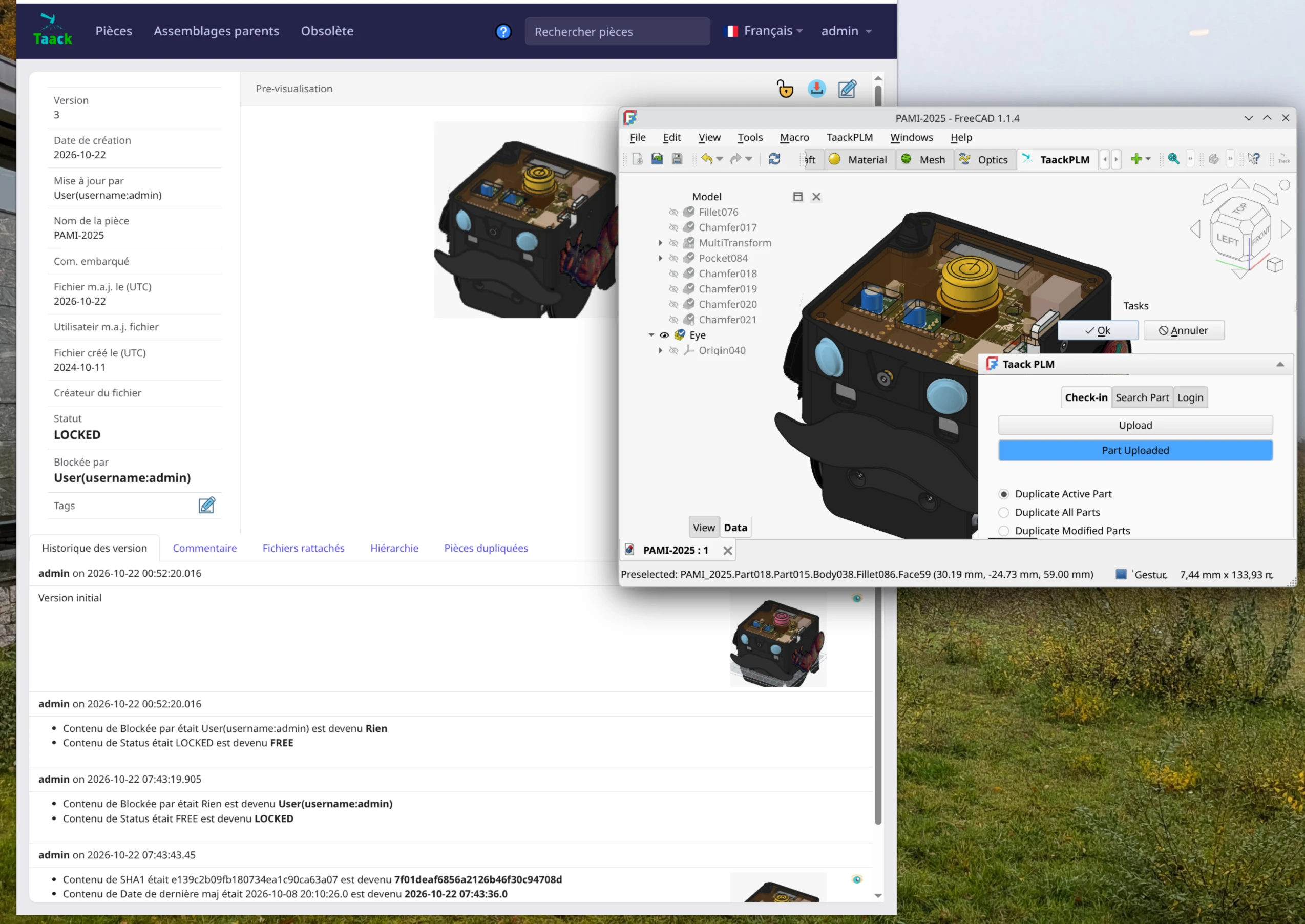Click the What's This help cursor icon
This screenshot has width=1305, height=924.
click(1254, 159)
